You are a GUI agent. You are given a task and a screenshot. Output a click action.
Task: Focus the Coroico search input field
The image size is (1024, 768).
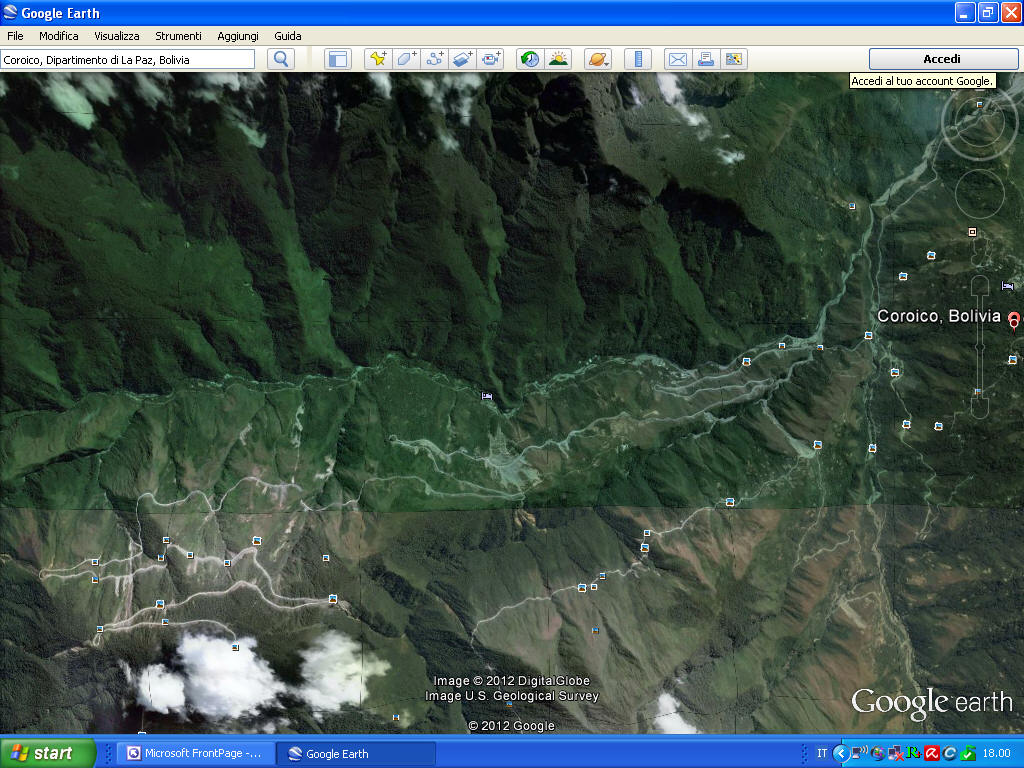127,60
